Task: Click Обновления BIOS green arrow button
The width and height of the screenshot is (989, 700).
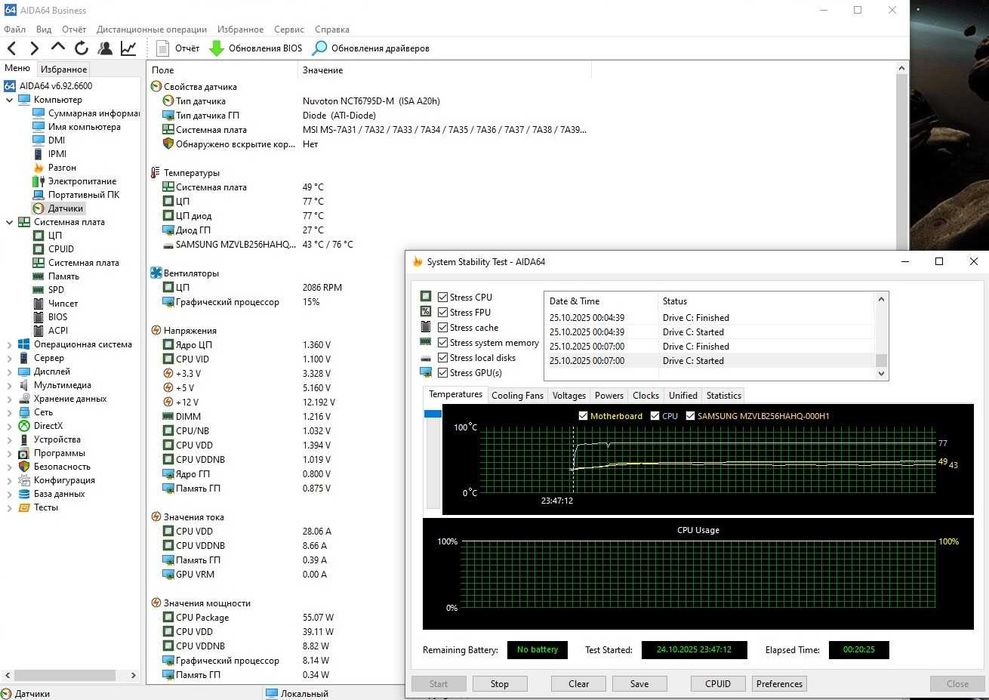Action: tap(255, 48)
